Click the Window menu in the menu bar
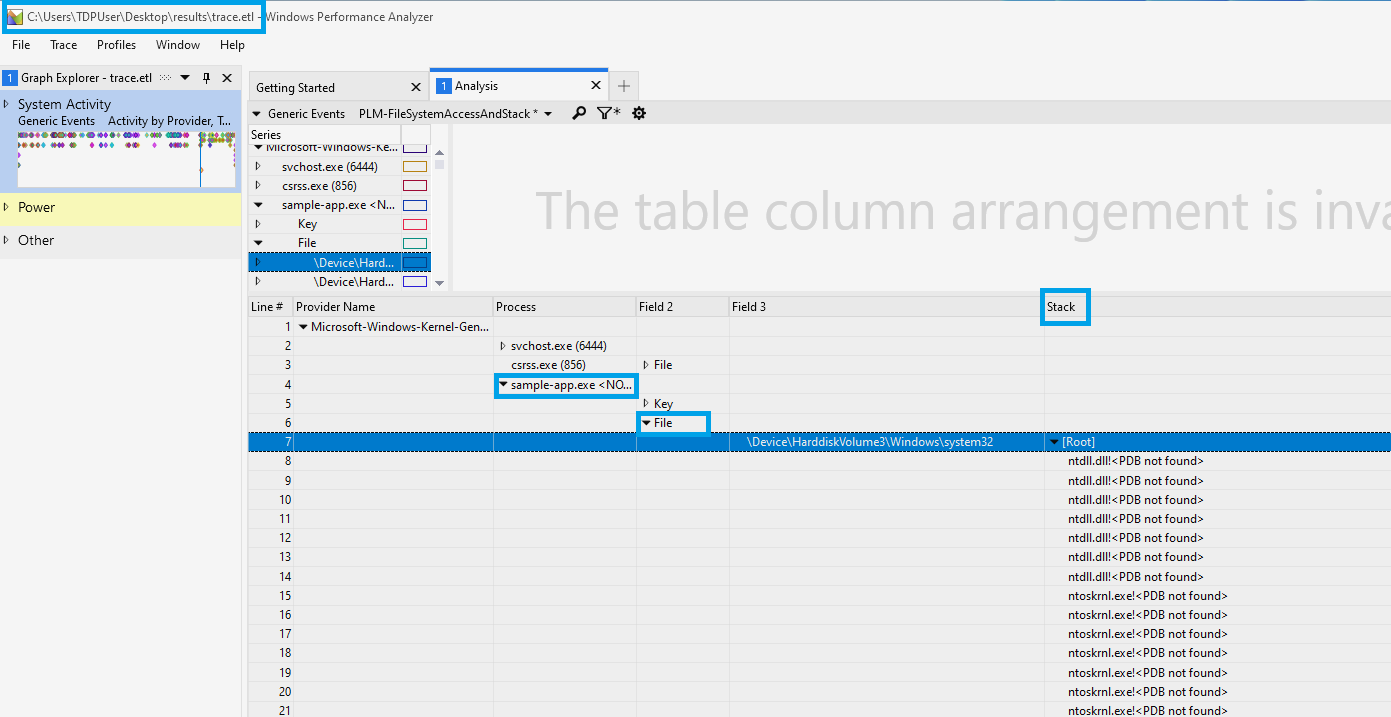The height and width of the screenshot is (717, 1391). (x=177, y=44)
